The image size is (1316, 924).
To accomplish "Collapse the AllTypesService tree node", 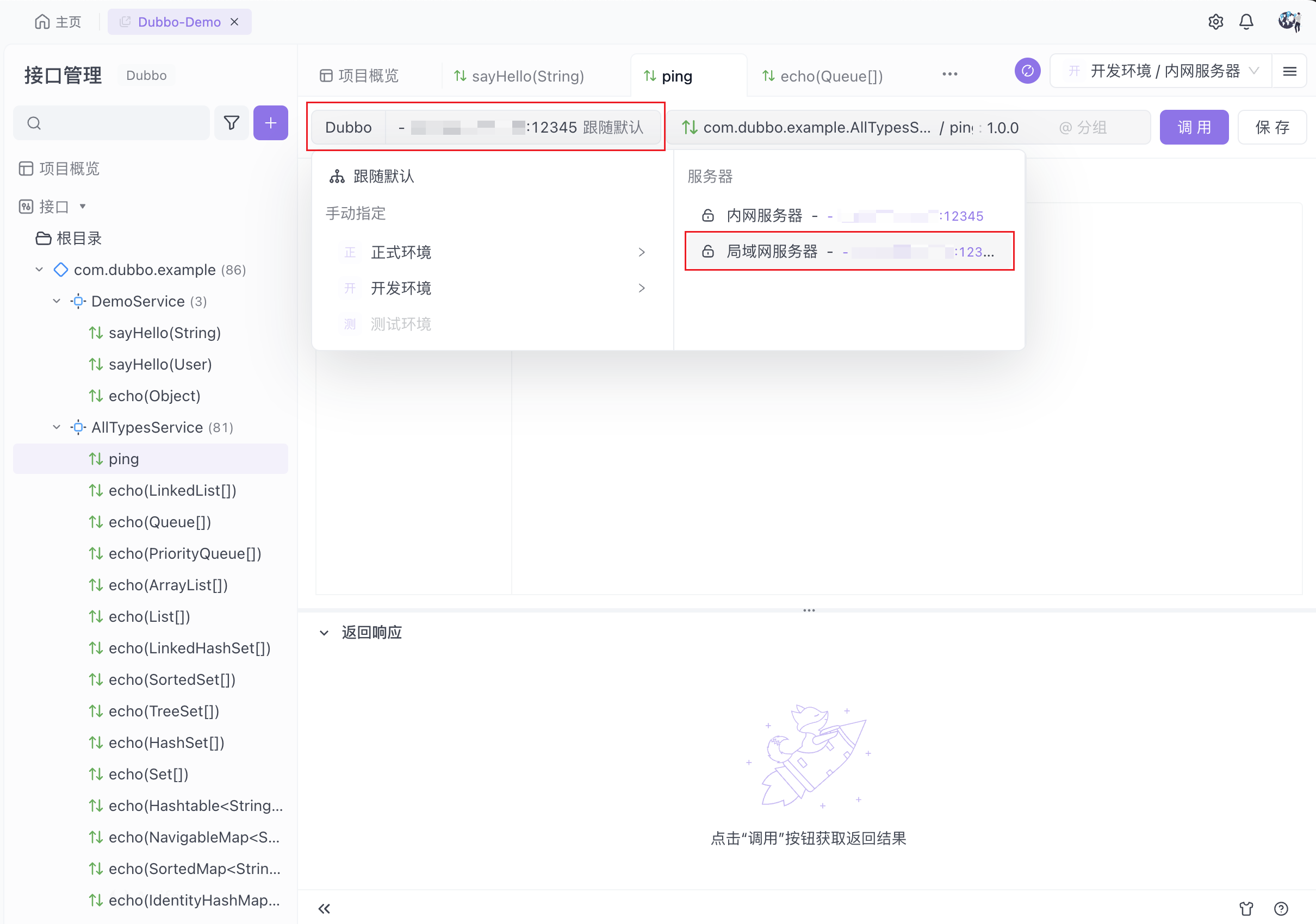I will click(57, 427).
